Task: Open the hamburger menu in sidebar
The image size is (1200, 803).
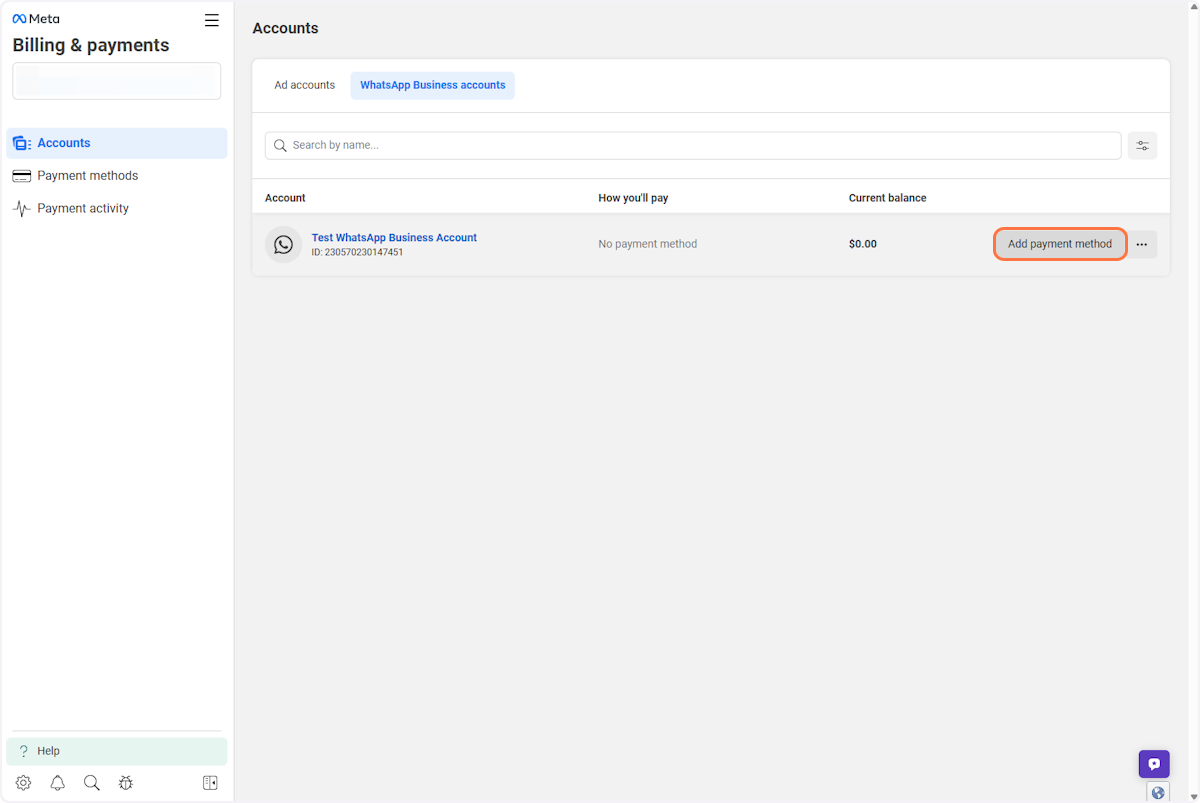Action: [x=211, y=20]
